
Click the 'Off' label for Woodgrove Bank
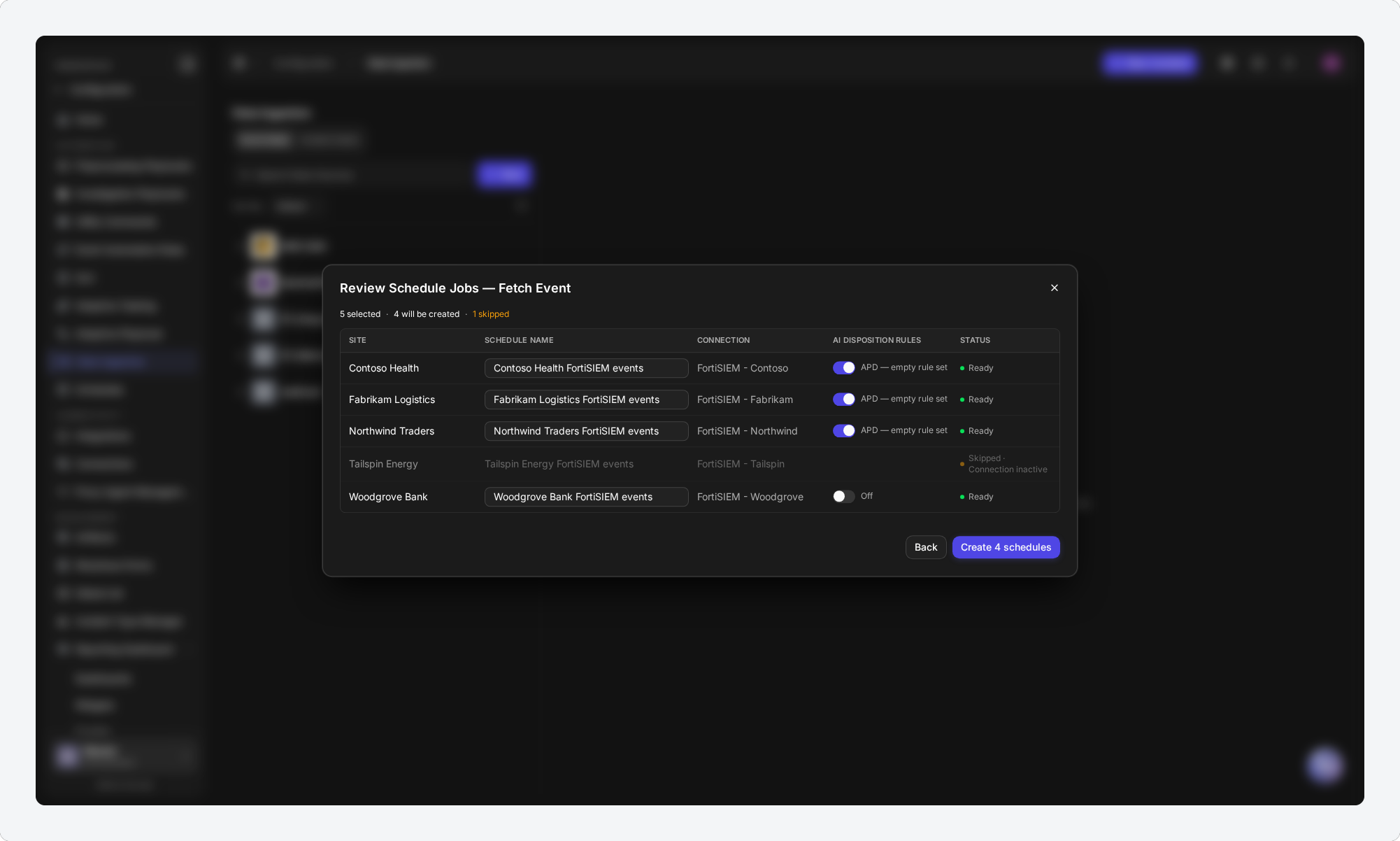coord(866,496)
